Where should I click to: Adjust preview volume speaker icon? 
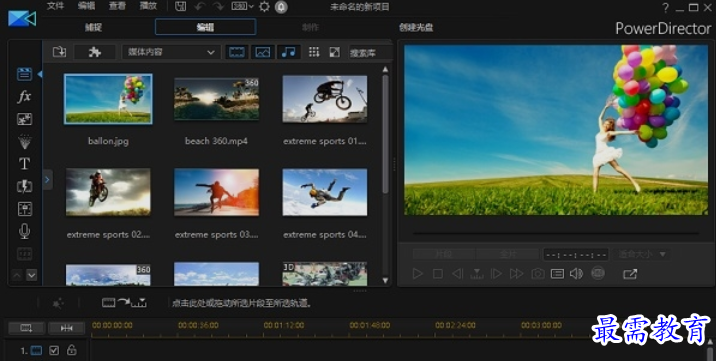(x=576, y=274)
